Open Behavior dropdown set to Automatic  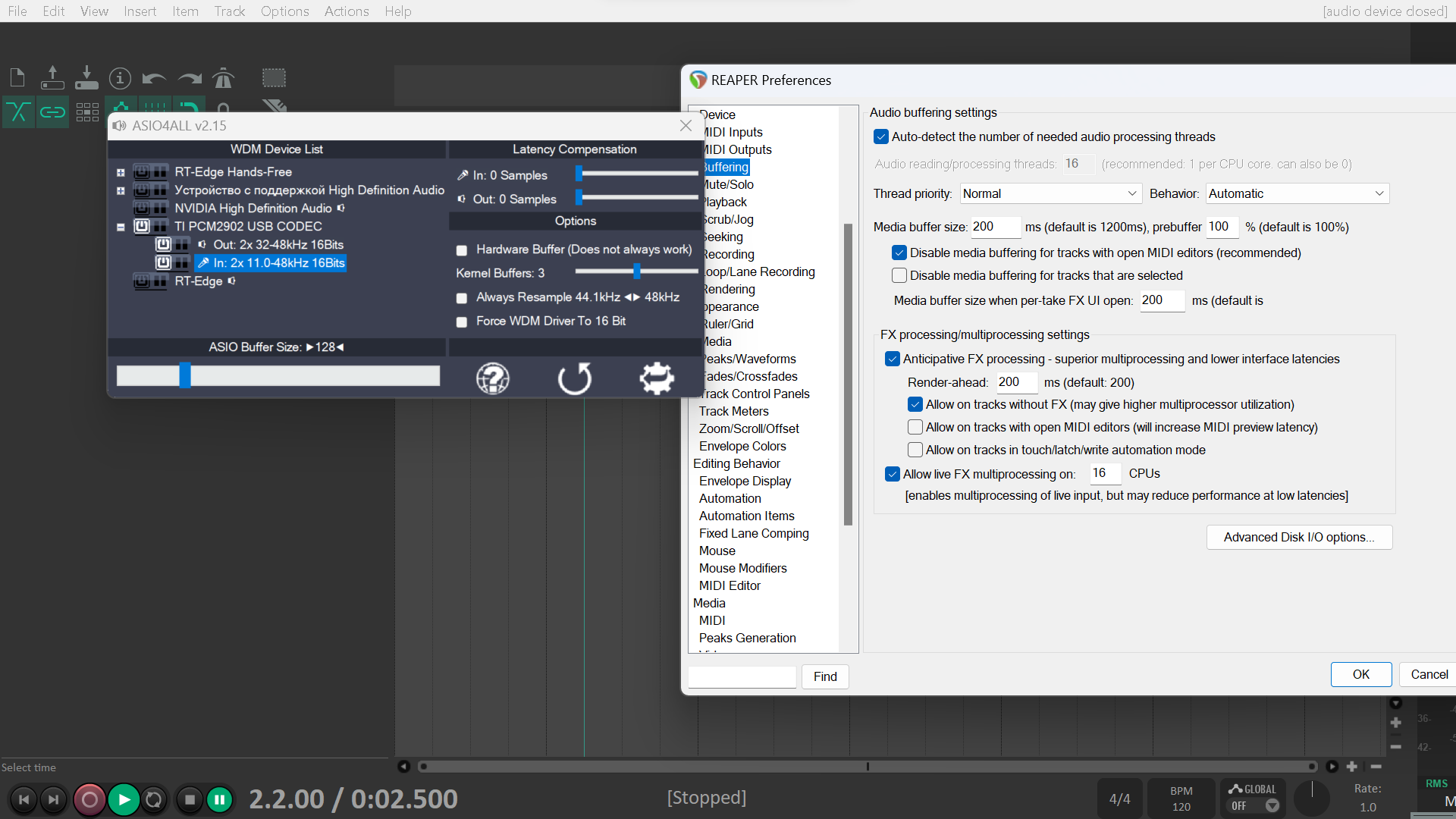tap(1297, 193)
